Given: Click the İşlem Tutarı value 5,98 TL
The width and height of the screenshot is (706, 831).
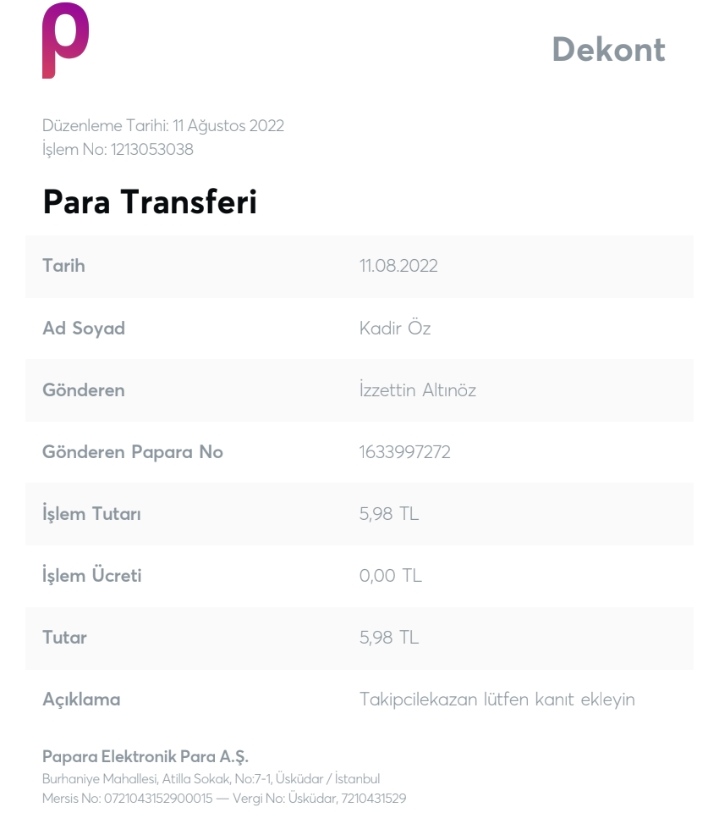Looking at the screenshot, I should 389,514.
